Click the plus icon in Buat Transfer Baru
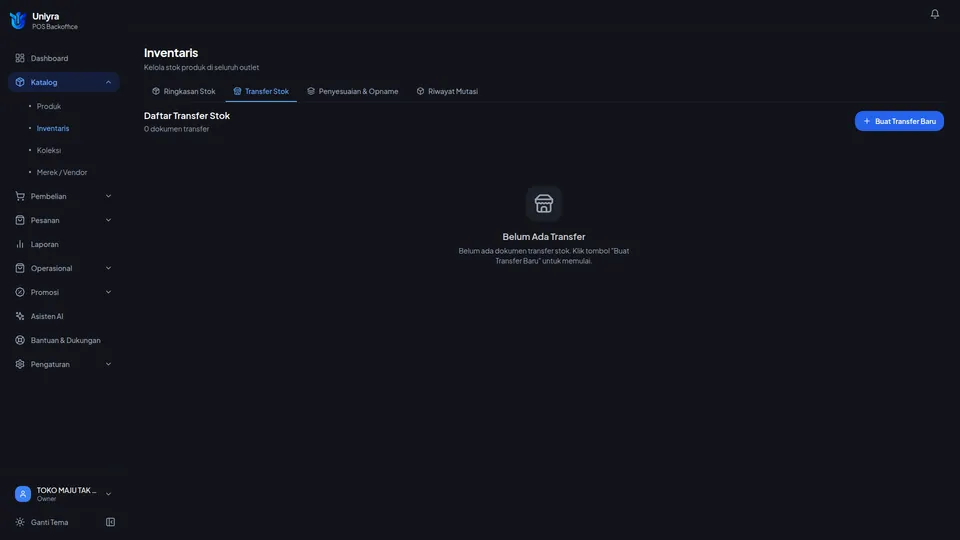Image resolution: width=960 pixels, height=540 pixels. pos(866,121)
